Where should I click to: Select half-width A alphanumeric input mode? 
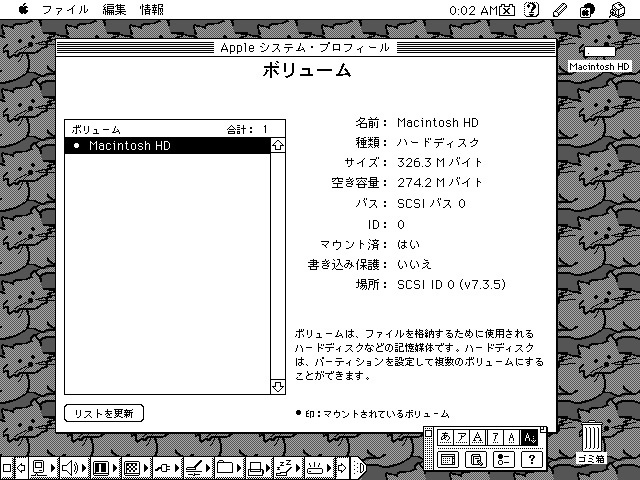(511, 438)
